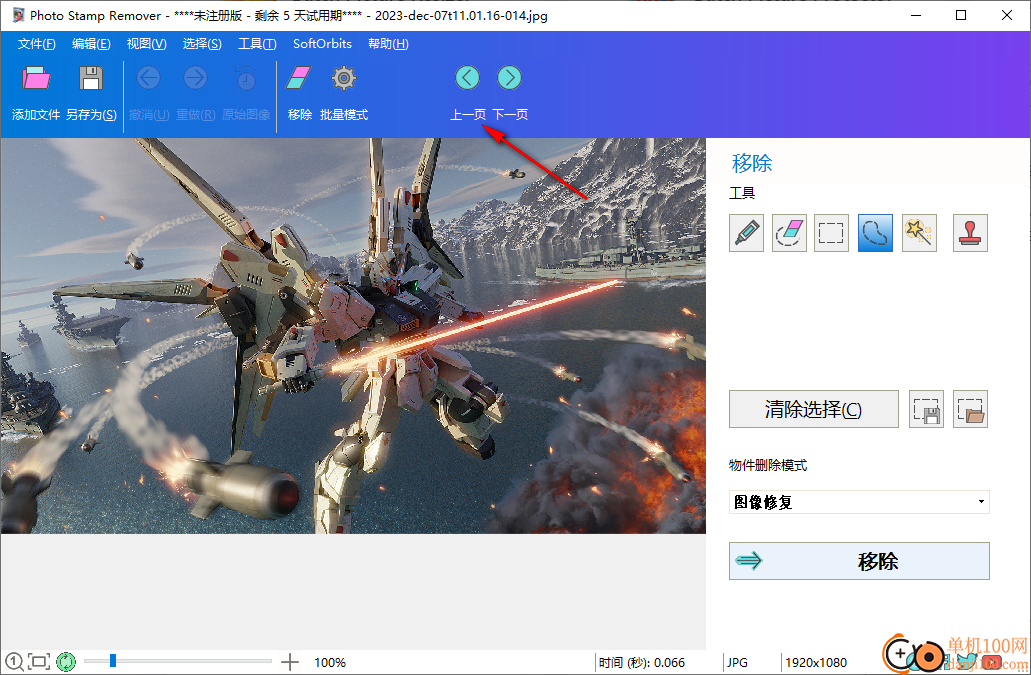This screenshot has width=1031, height=675.
Task: Click the Save As (另存为) floppy icon
Action: (x=91, y=78)
